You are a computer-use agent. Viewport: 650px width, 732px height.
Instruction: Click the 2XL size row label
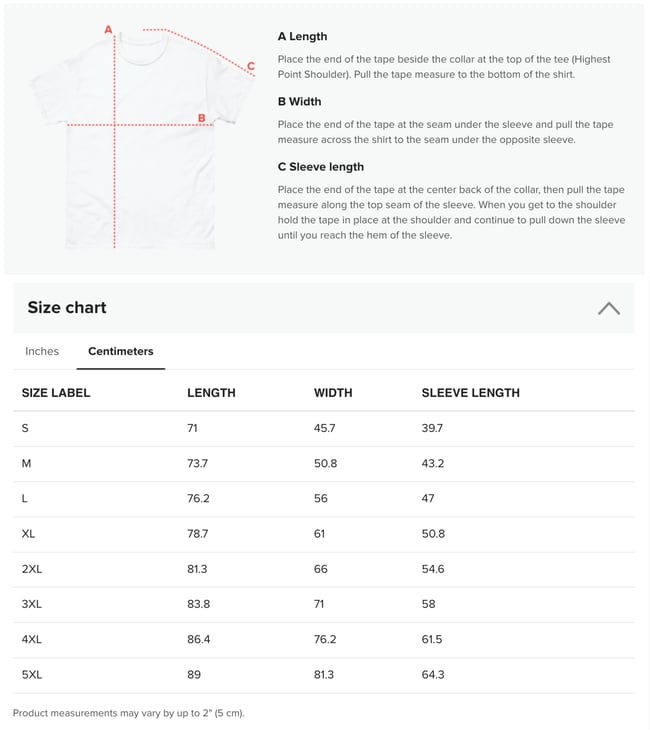point(32,569)
